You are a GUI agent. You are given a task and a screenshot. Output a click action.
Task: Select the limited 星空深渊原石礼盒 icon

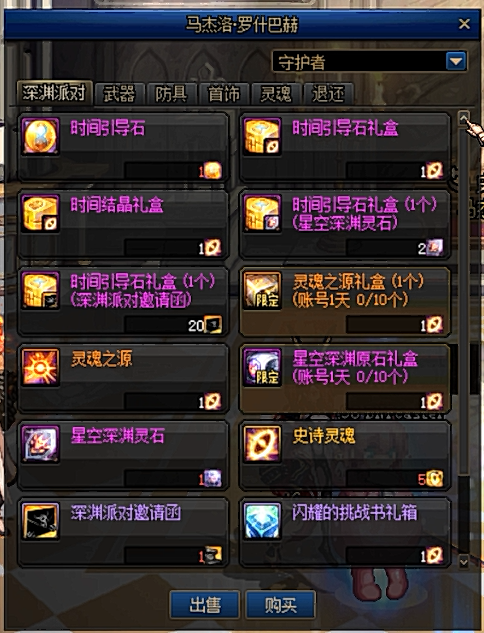262,367
